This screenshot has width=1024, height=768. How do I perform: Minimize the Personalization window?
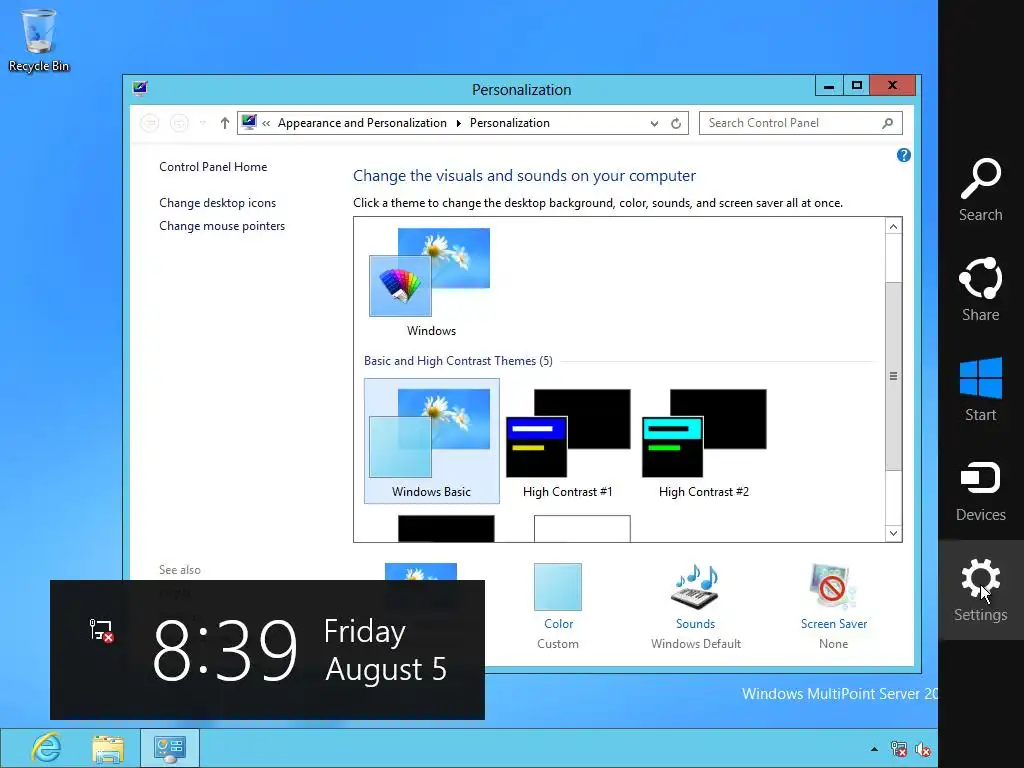point(829,86)
